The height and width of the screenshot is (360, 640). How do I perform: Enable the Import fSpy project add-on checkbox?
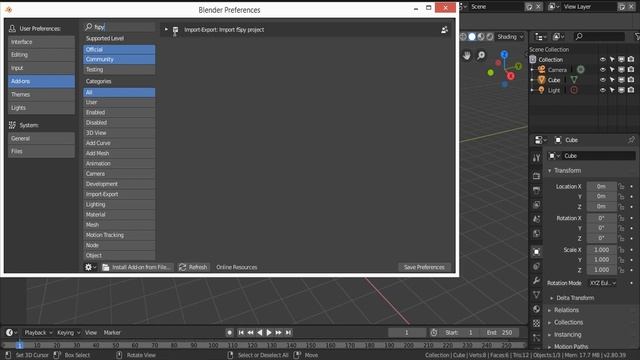(176, 30)
